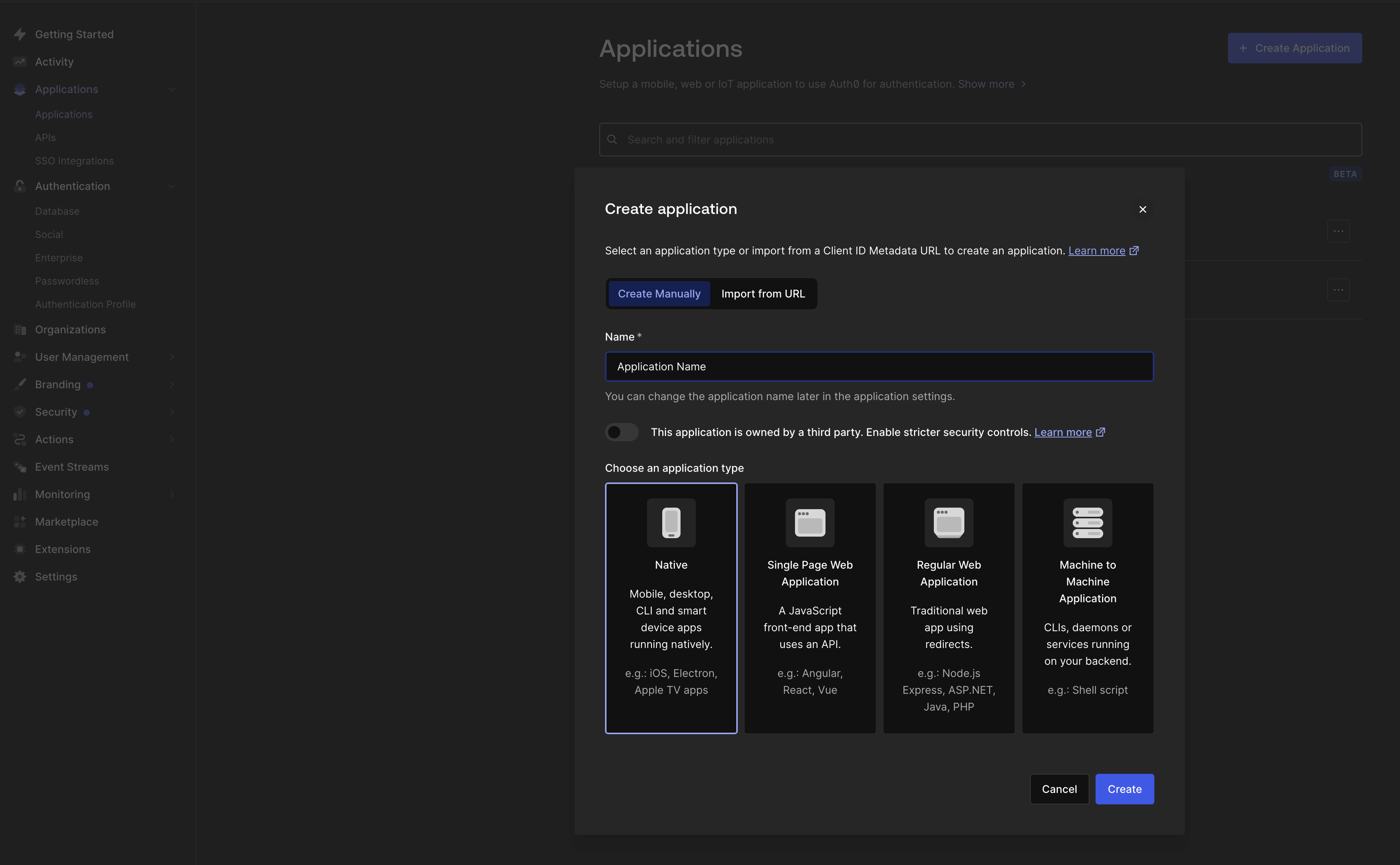1400x865 pixels.
Task: Expand the Branding section chevron
Action: tap(172, 384)
